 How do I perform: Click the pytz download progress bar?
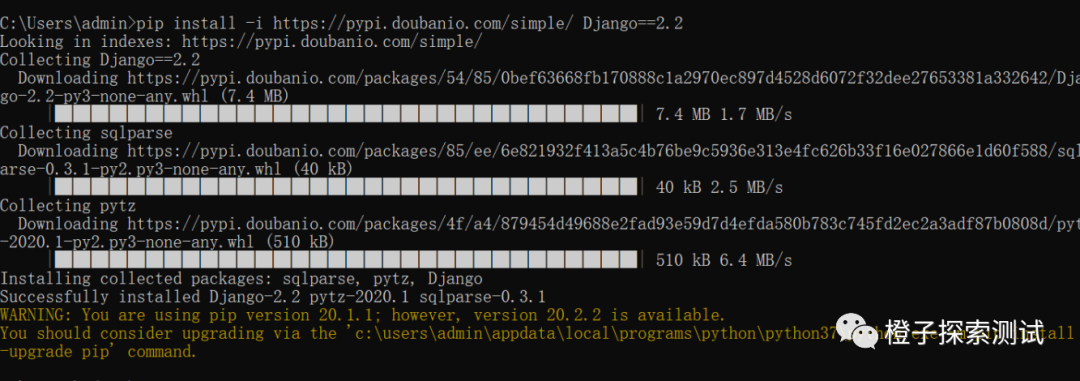tap(346, 260)
